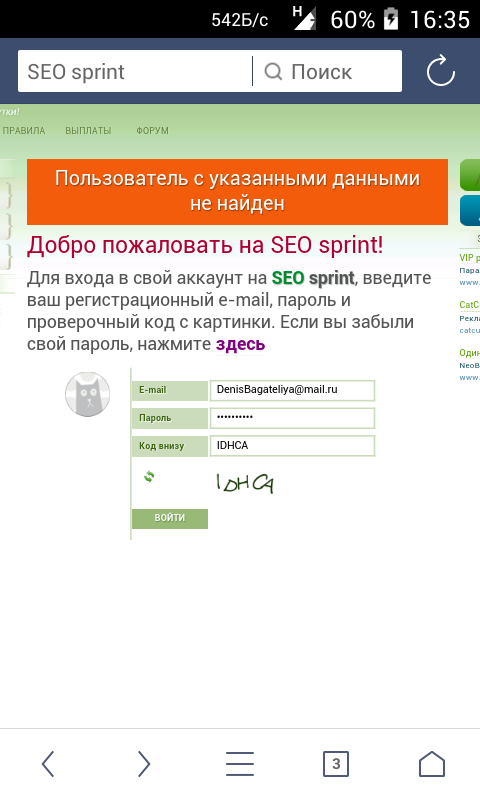Focus the Пароль password field

(292, 418)
